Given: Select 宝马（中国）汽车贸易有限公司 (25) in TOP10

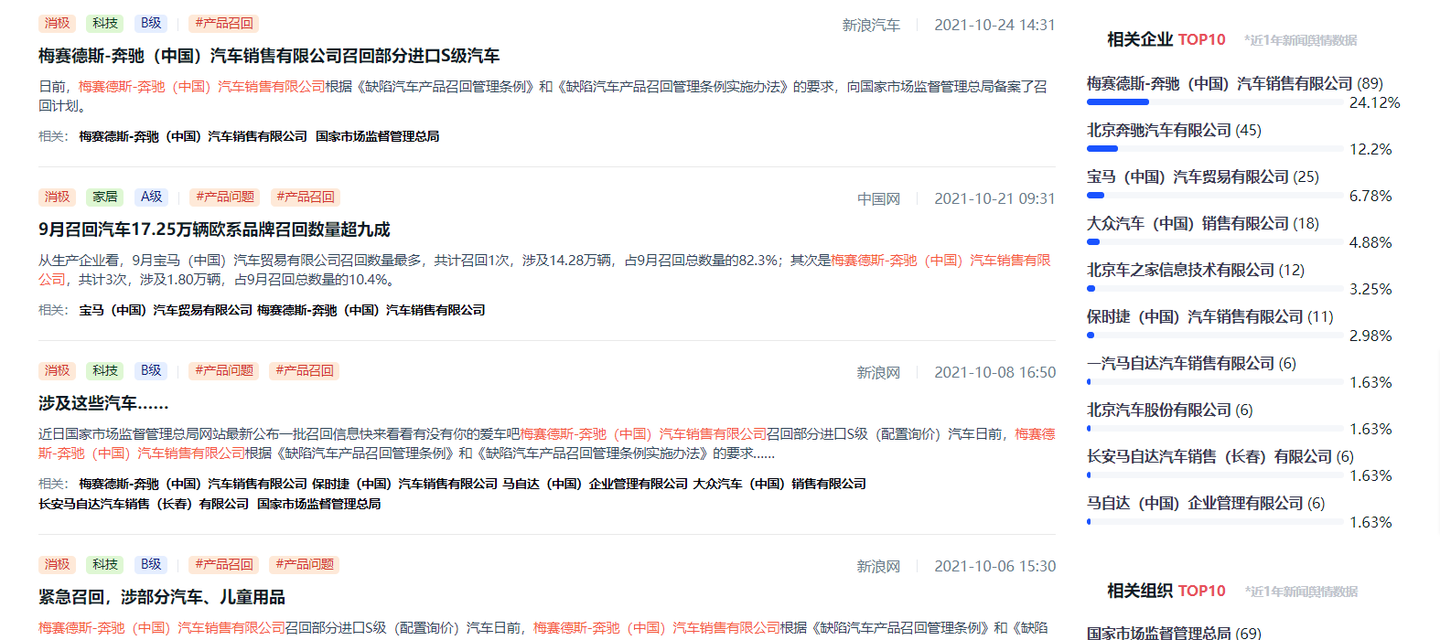Looking at the screenshot, I should coord(1203,177).
